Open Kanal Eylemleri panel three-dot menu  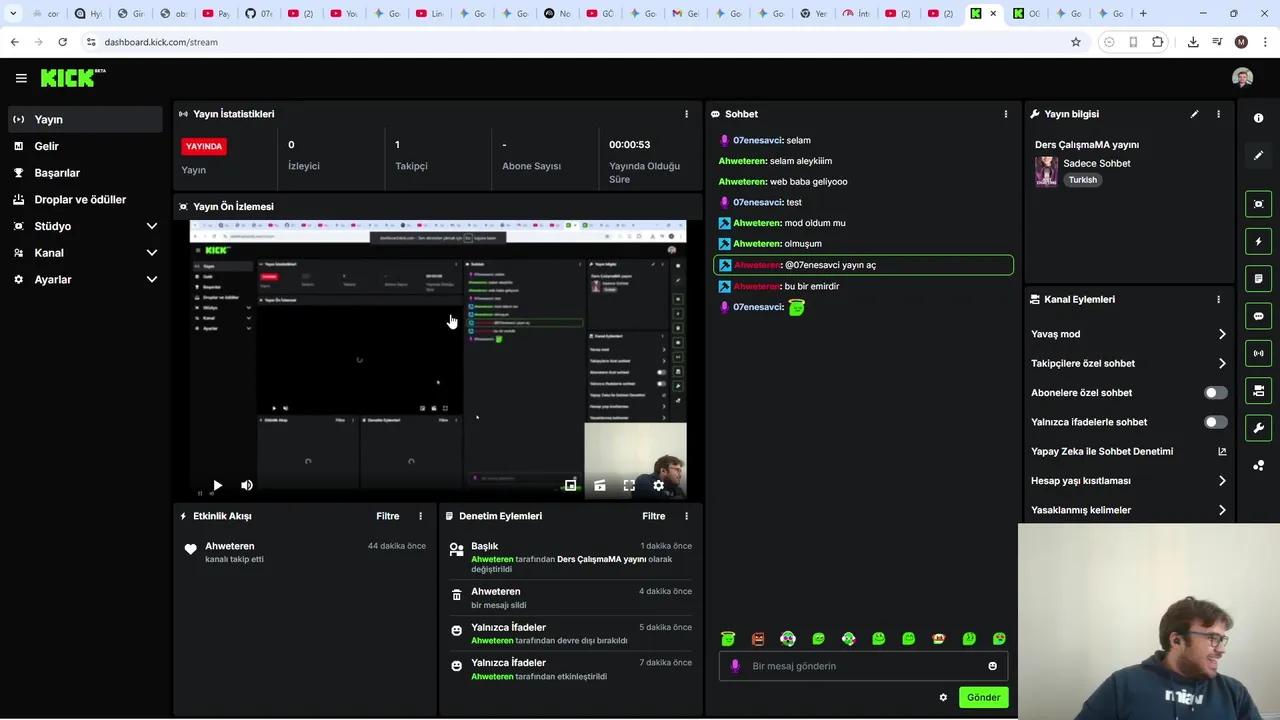(1218, 299)
